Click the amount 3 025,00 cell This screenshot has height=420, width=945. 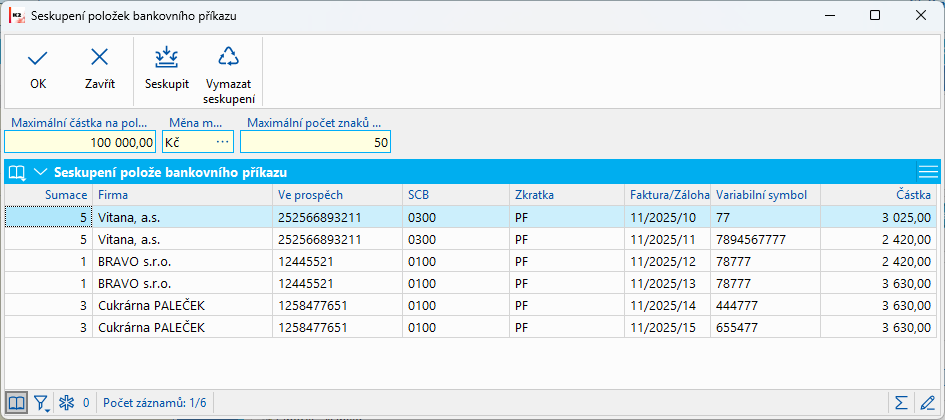pos(880,217)
